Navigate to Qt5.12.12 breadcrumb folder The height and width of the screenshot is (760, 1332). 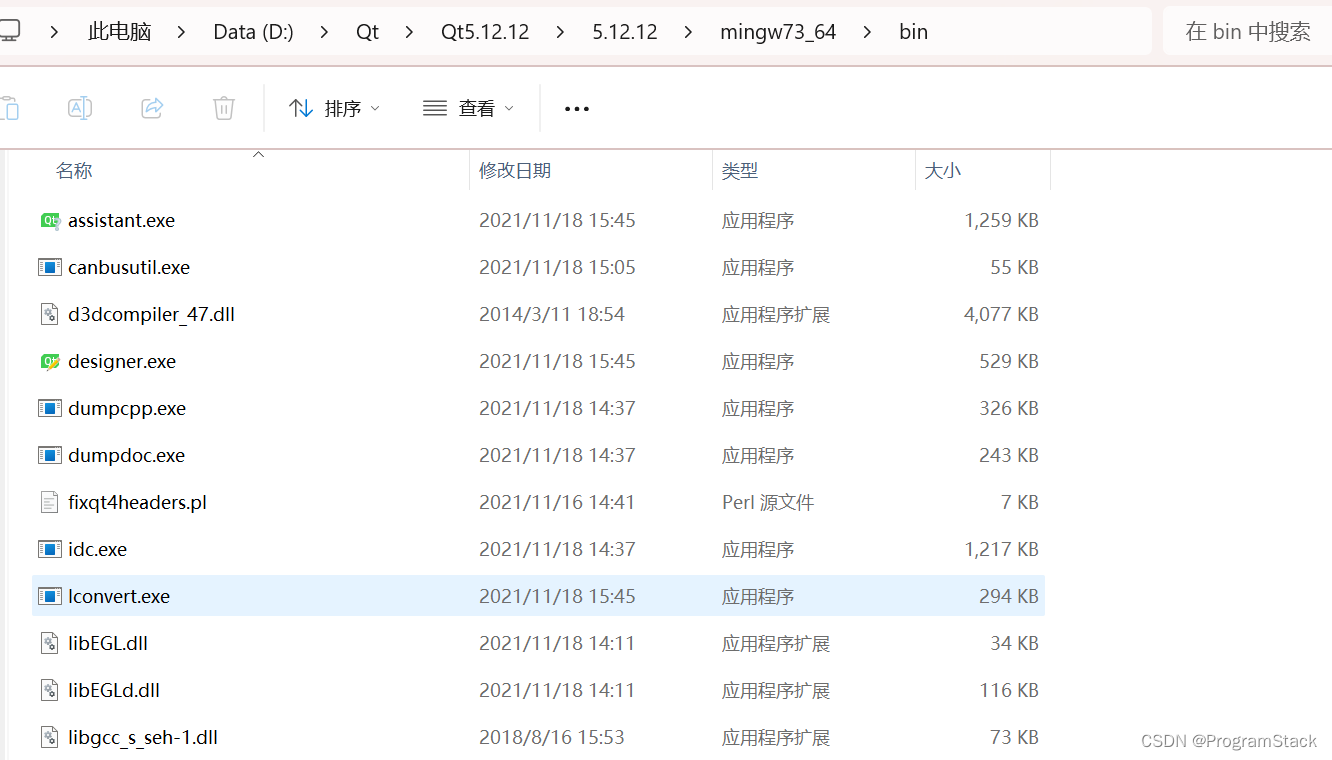tap(485, 32)
